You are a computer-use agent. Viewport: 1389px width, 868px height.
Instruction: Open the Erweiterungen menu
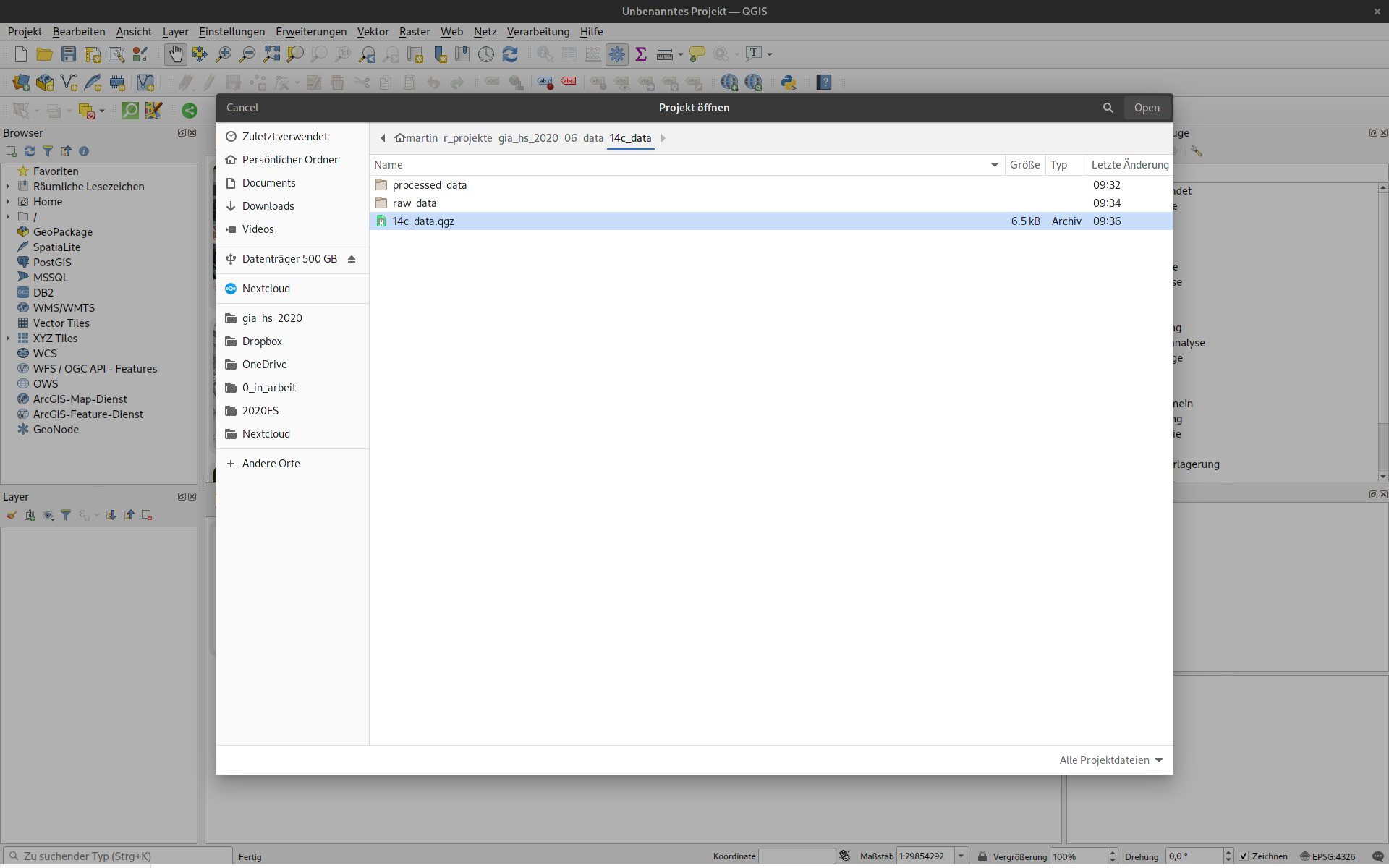coord(310,32)
